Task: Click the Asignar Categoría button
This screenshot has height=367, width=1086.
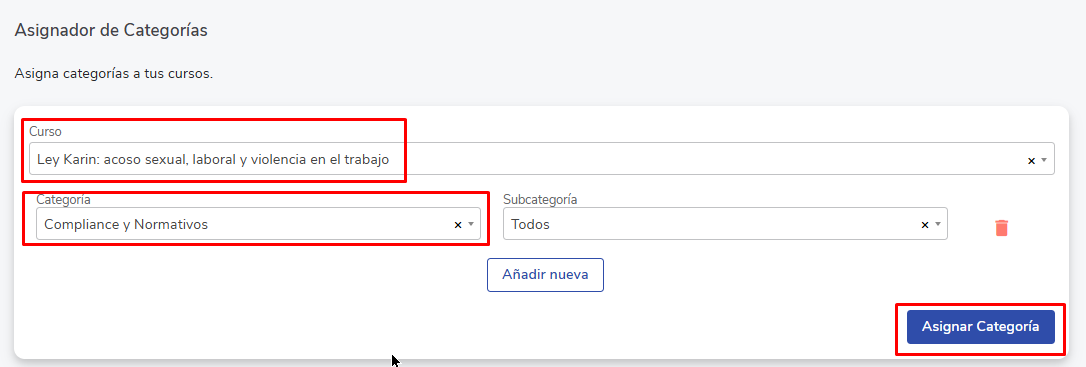Action: [981, 327]
